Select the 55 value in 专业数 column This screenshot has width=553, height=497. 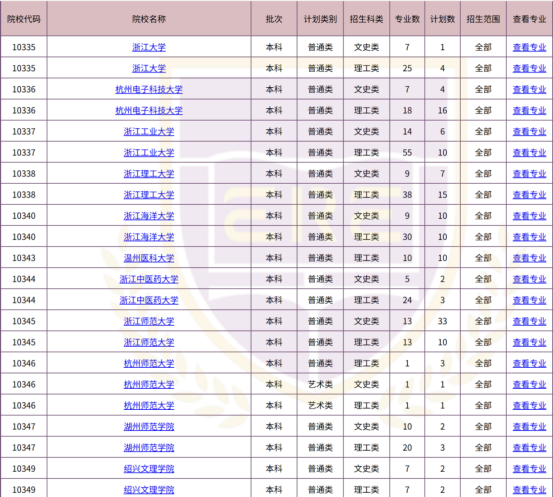[407, 153]
